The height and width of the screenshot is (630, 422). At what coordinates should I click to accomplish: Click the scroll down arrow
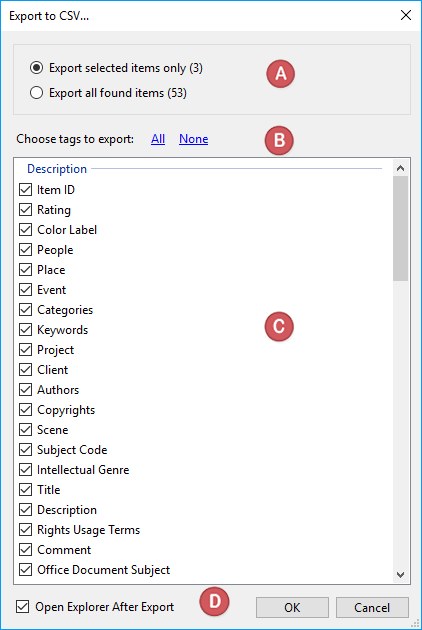pyautogui.click(x=400, y=575)
